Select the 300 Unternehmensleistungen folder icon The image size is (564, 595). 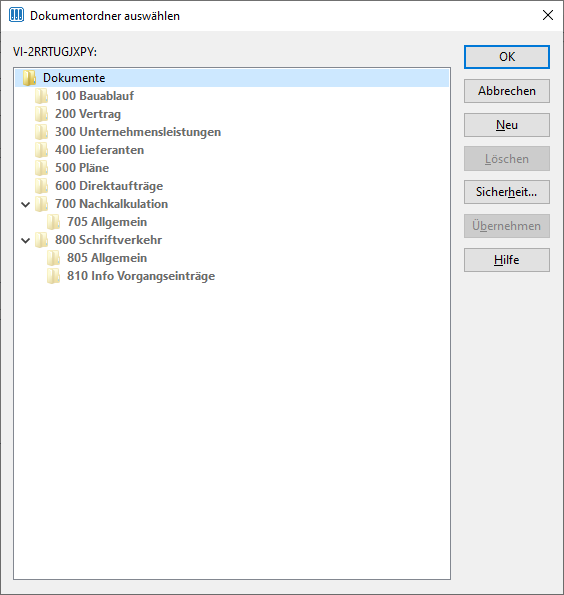click(41, 132)
